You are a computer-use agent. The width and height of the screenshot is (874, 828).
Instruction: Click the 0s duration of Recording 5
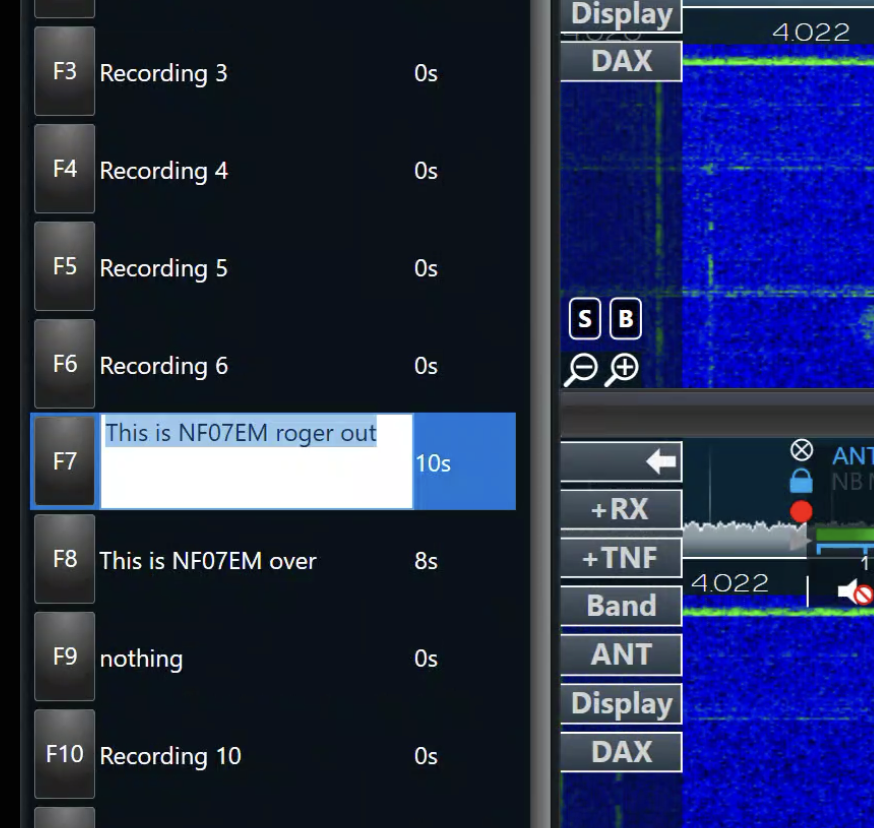(426, 268)
